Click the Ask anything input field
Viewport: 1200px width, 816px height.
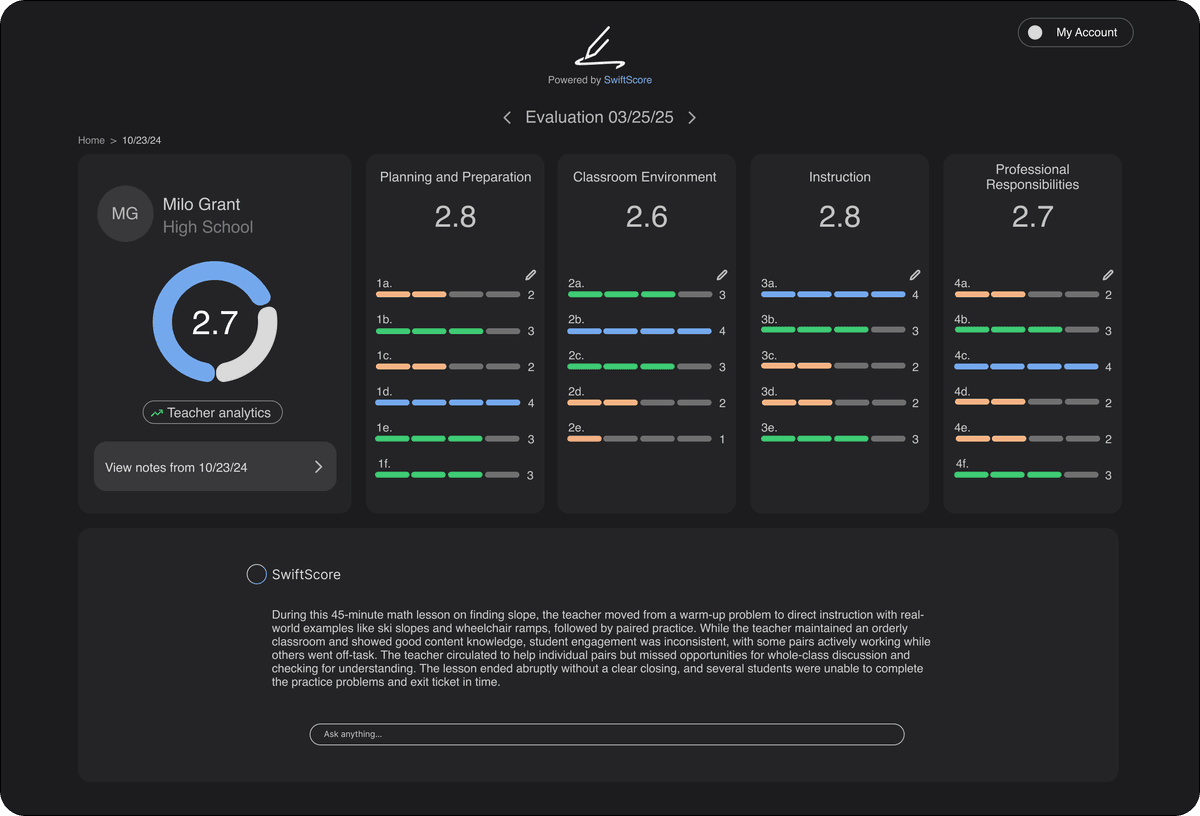tap(606, 734)
